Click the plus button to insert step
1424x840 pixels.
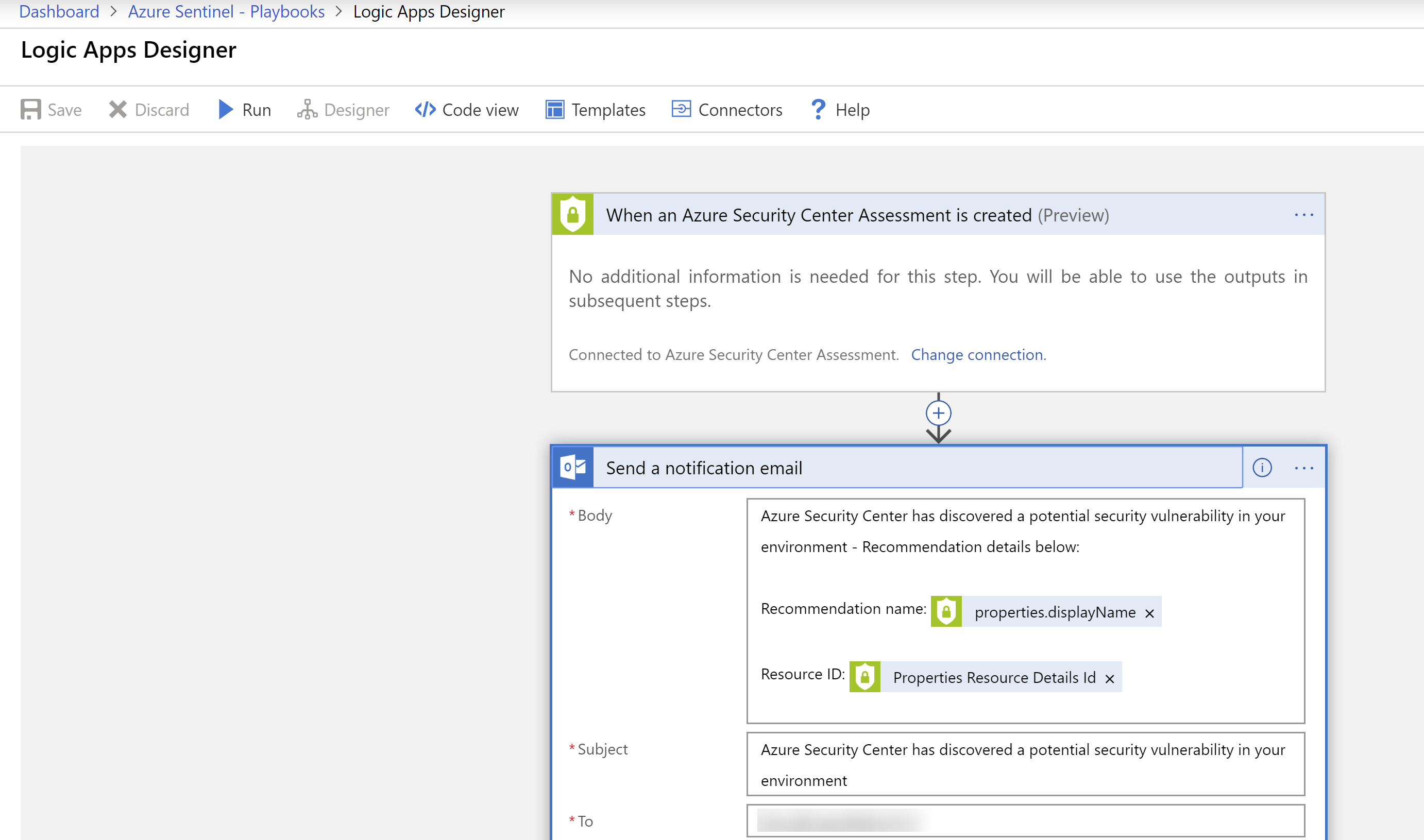click(x=938, y=413)
